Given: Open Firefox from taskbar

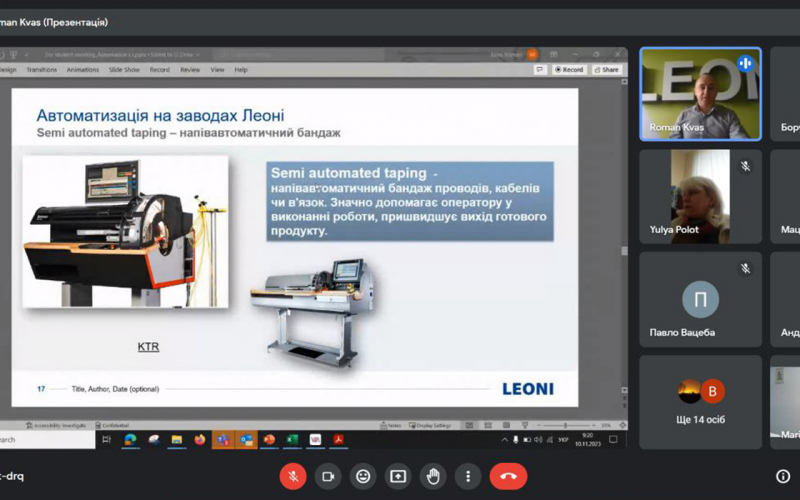Looking at the screenshot, I should [199, 439].
